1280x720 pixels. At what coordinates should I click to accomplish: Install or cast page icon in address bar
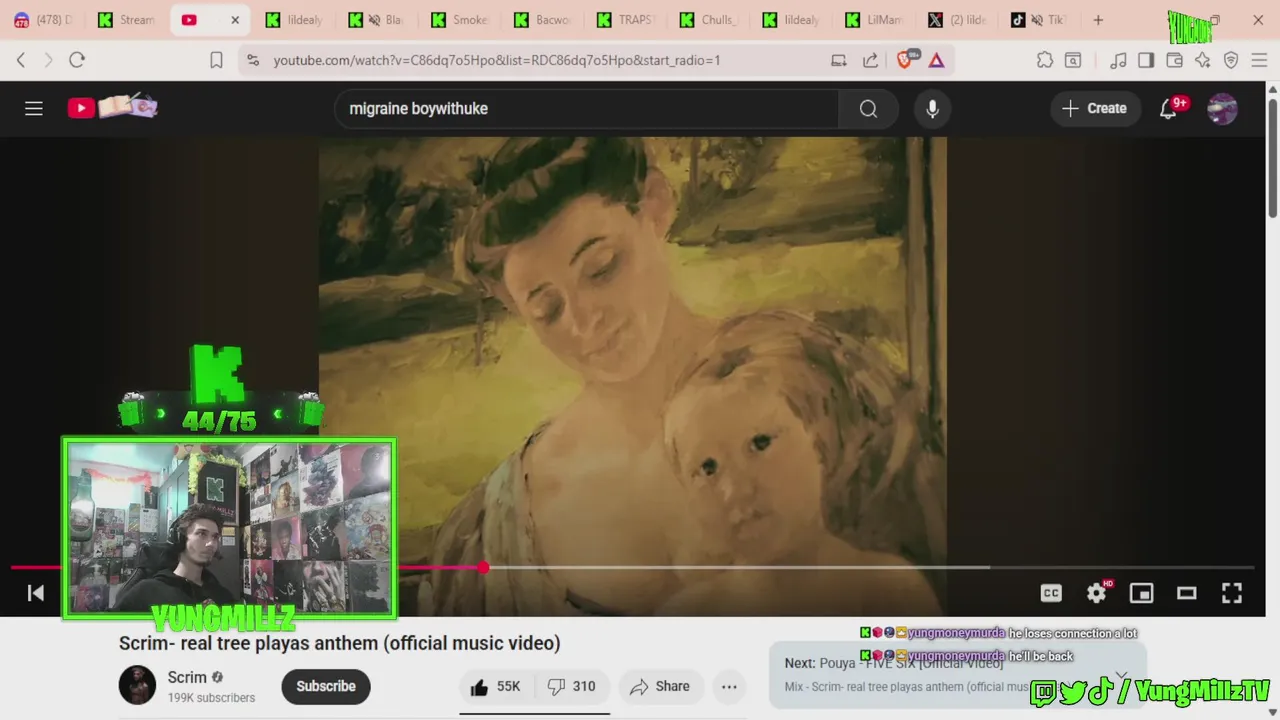click(839, 60)
